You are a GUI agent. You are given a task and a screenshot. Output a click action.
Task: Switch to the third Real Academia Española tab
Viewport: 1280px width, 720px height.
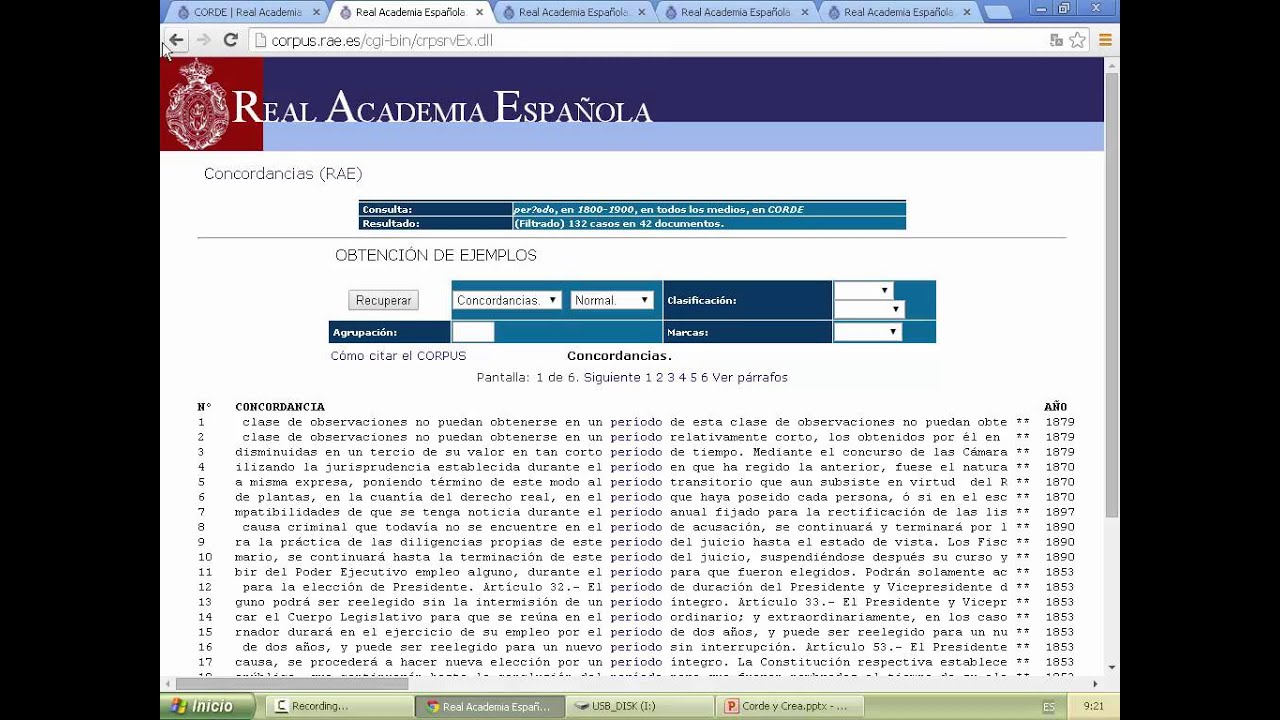point(573,13)
